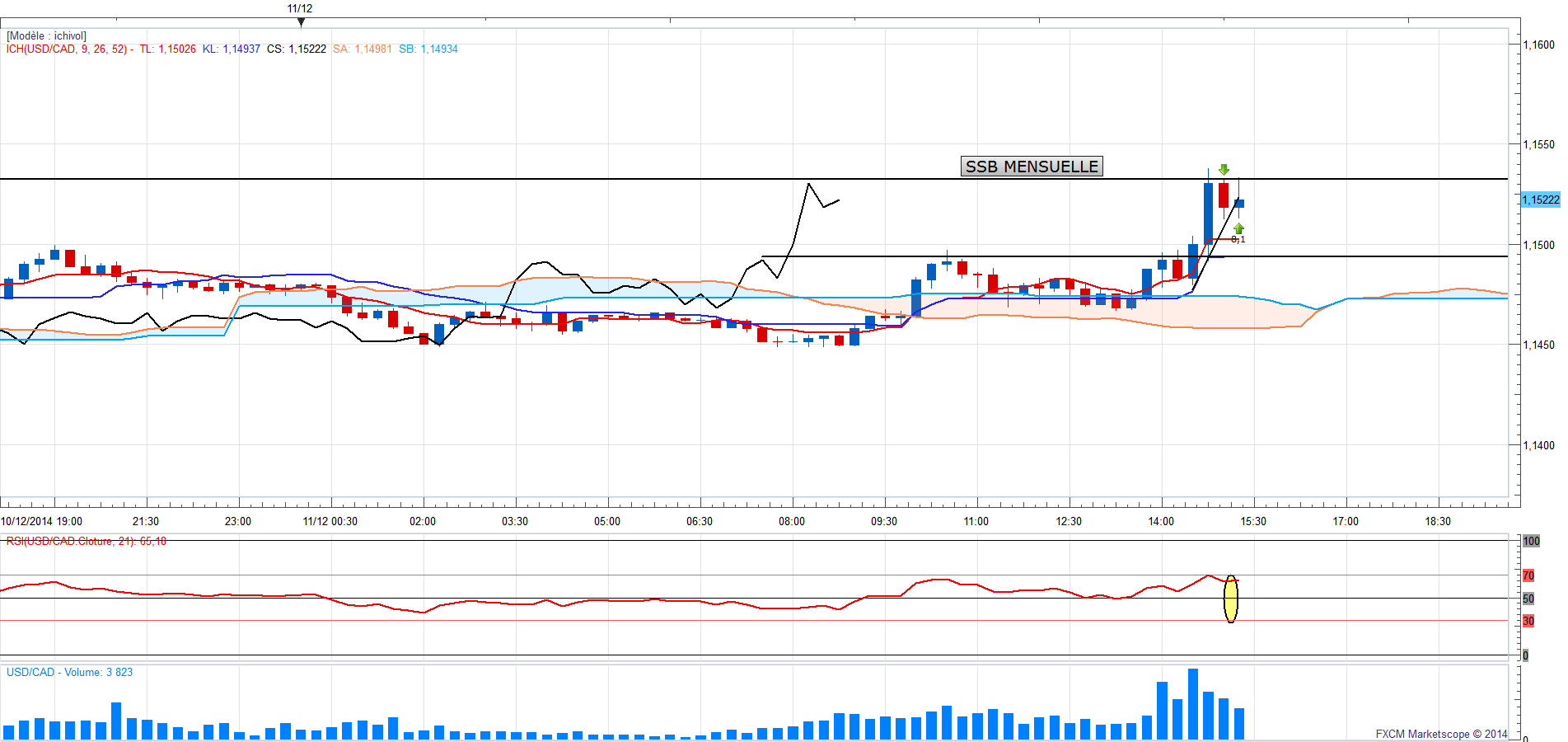Select the RSI(USD/CAD.Cloture, 21) indicator label
This screenshot has height=742, width=1568.
(87, 541)
